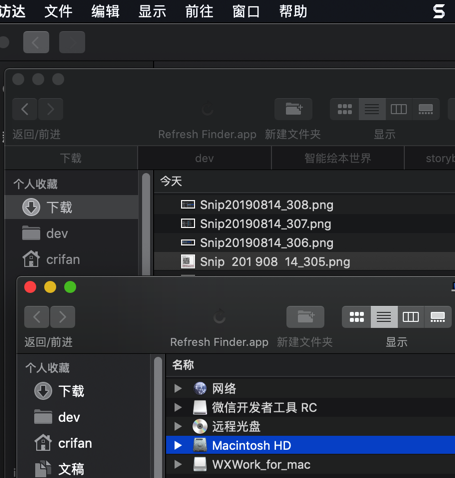
Task: Expand the 远程光盘 disclosure triangle
Action: pos(178,426)
